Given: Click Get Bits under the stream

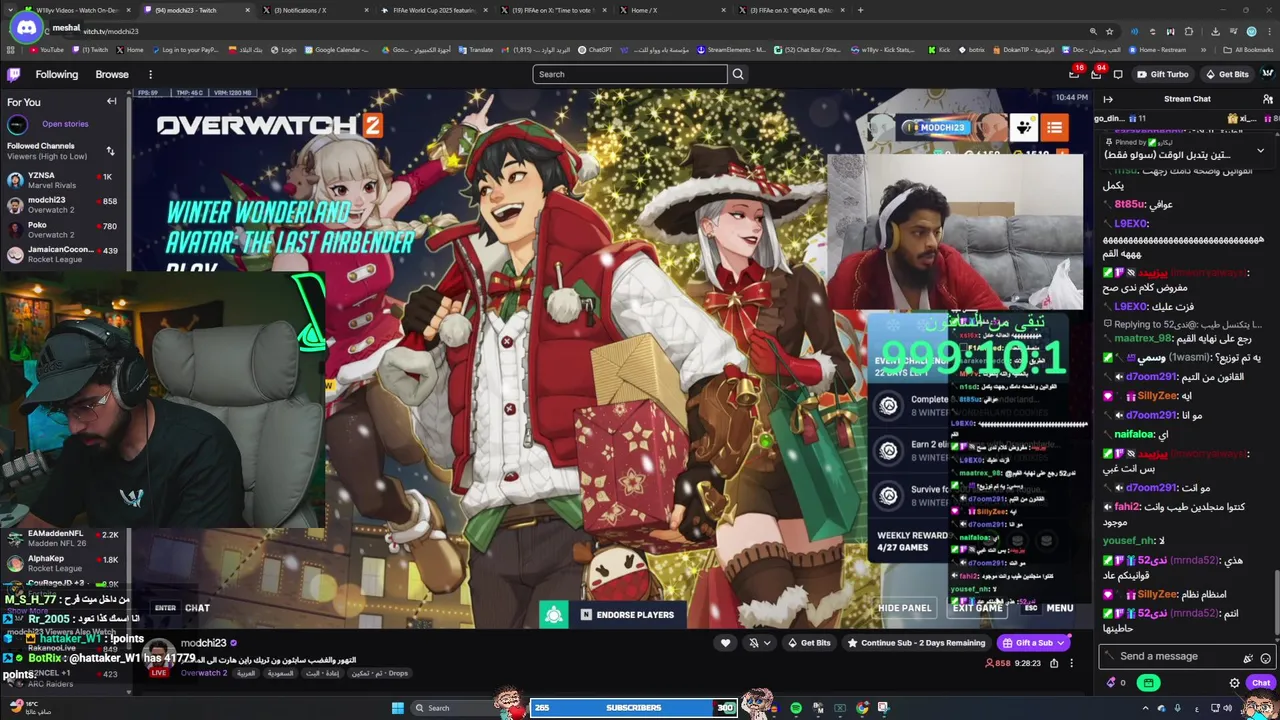Looking at the screenshot, I should pos(809,643).
